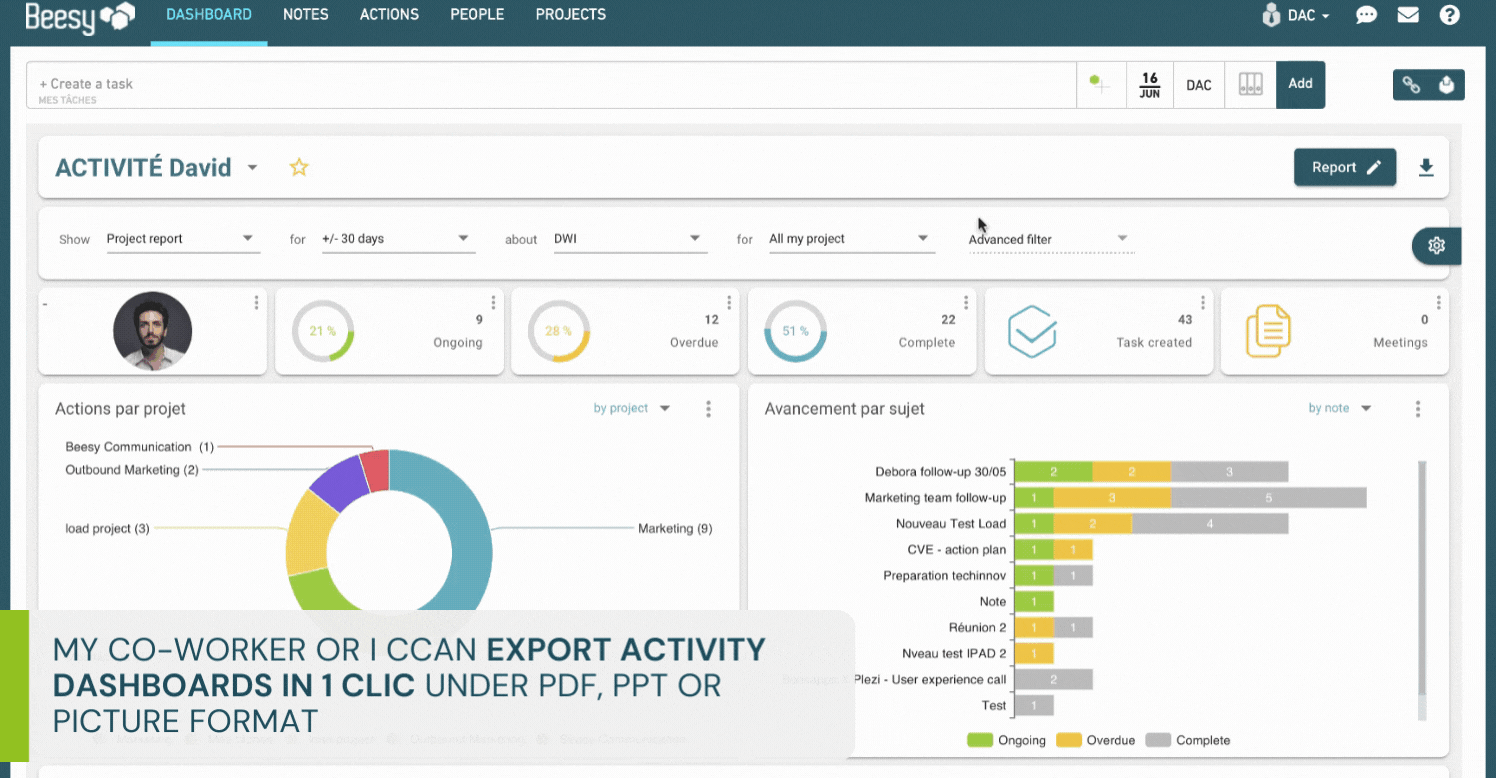Open the by note chart dropdown
This screenshot has width=1496, height=778.
pos(1340,408)
